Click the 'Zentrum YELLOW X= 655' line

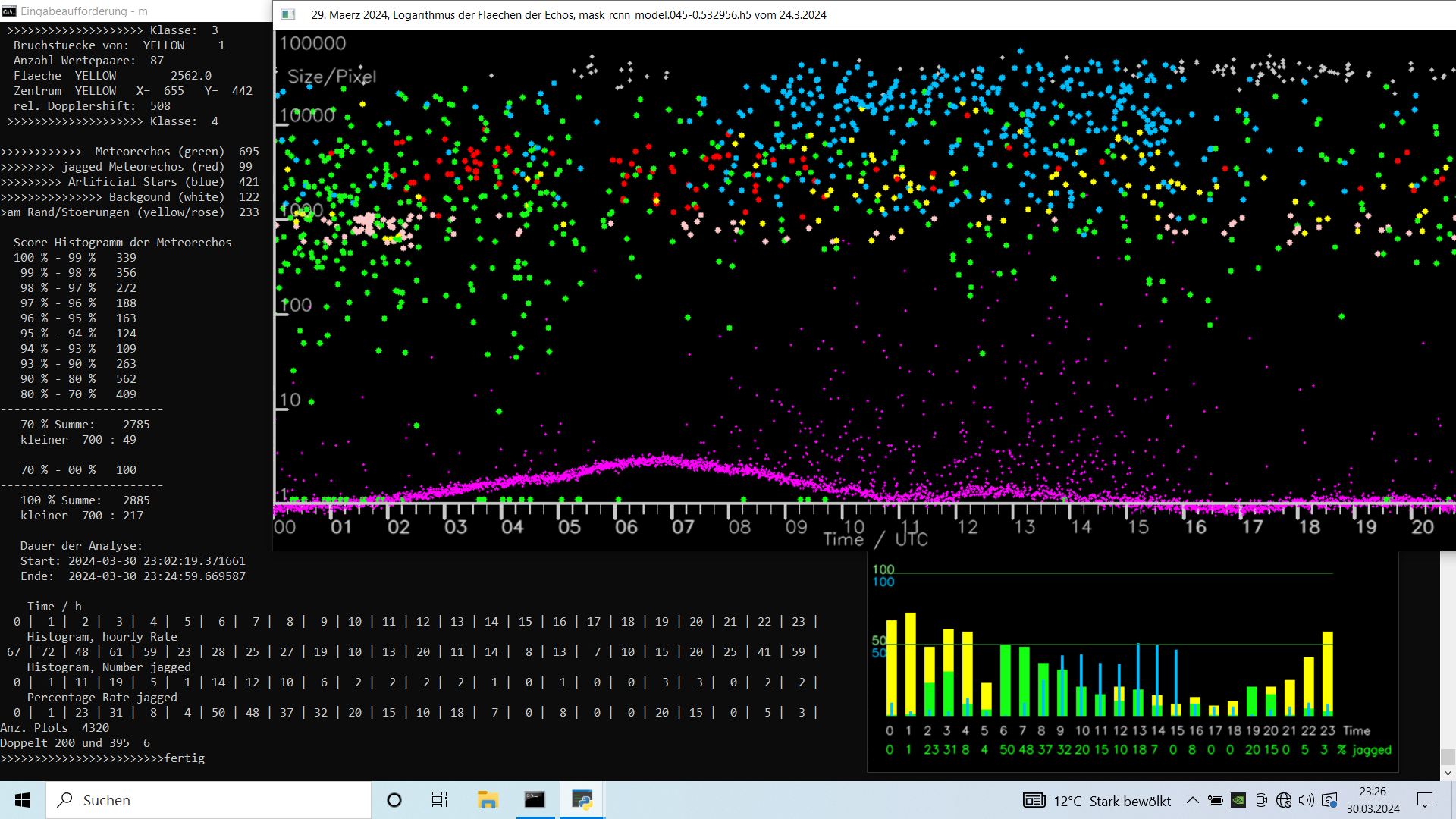coord(133,91)
